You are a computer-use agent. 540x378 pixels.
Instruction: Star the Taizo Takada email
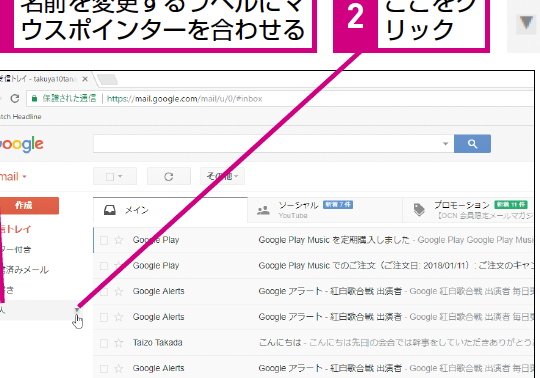tap(119, 343)
